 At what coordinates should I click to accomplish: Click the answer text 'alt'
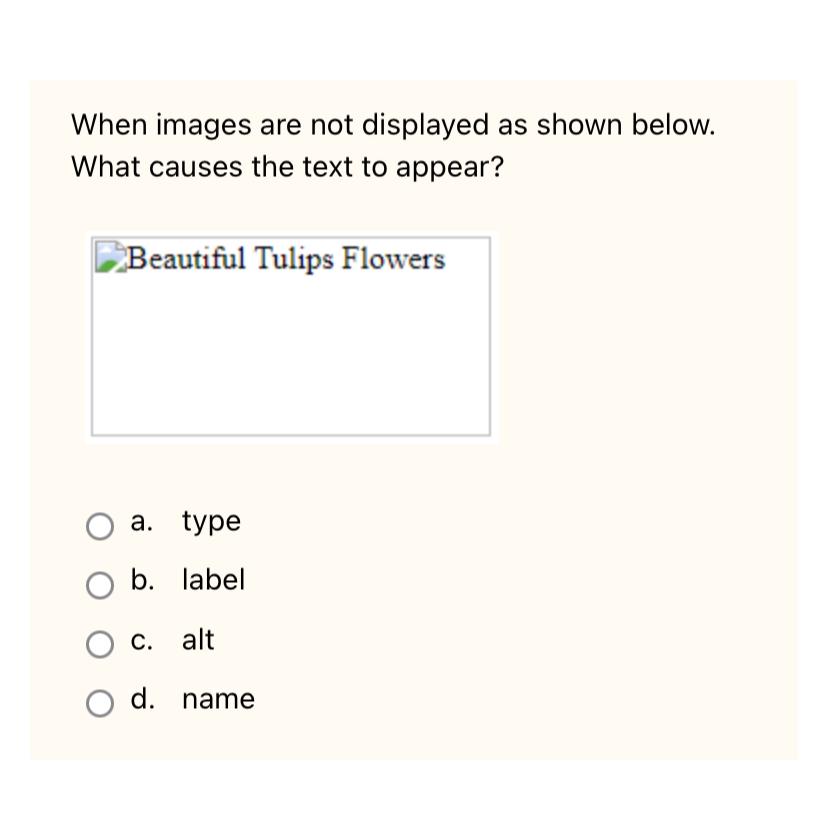[x=199, y=640]
